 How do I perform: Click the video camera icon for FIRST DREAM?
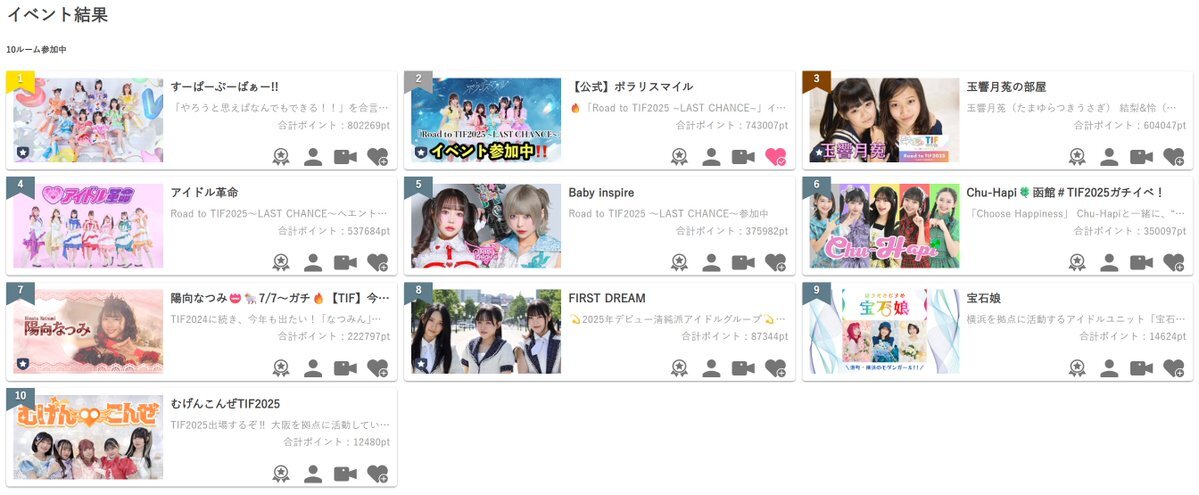[743, 368]
